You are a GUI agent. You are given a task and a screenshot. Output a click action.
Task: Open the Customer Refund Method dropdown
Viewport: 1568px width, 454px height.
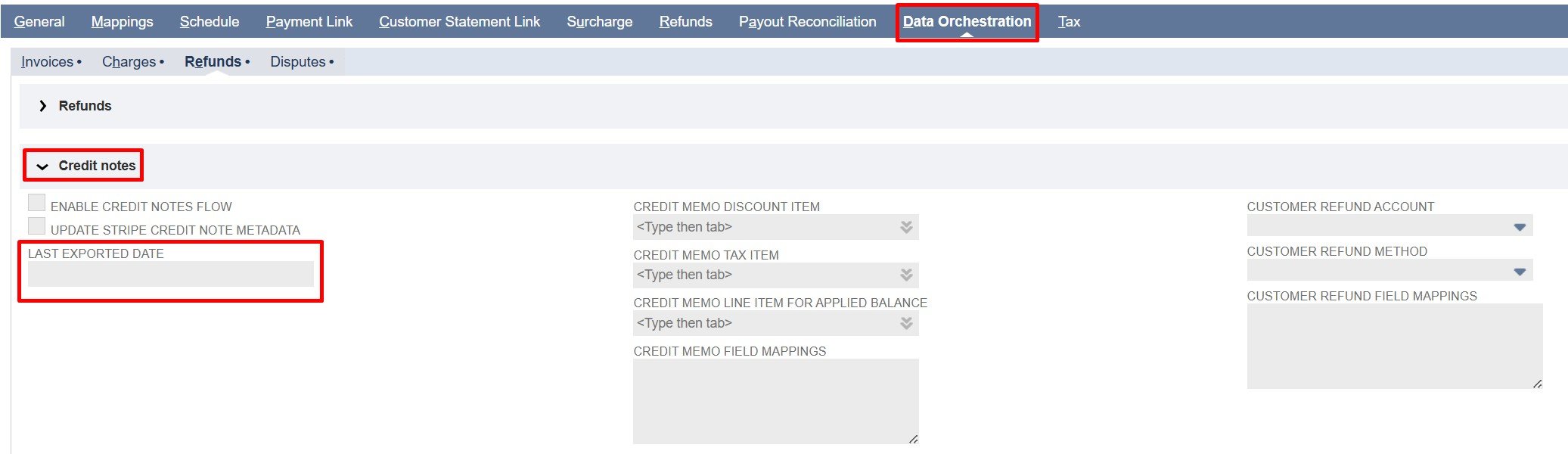pyautogui.click(x=1519, y=272)
